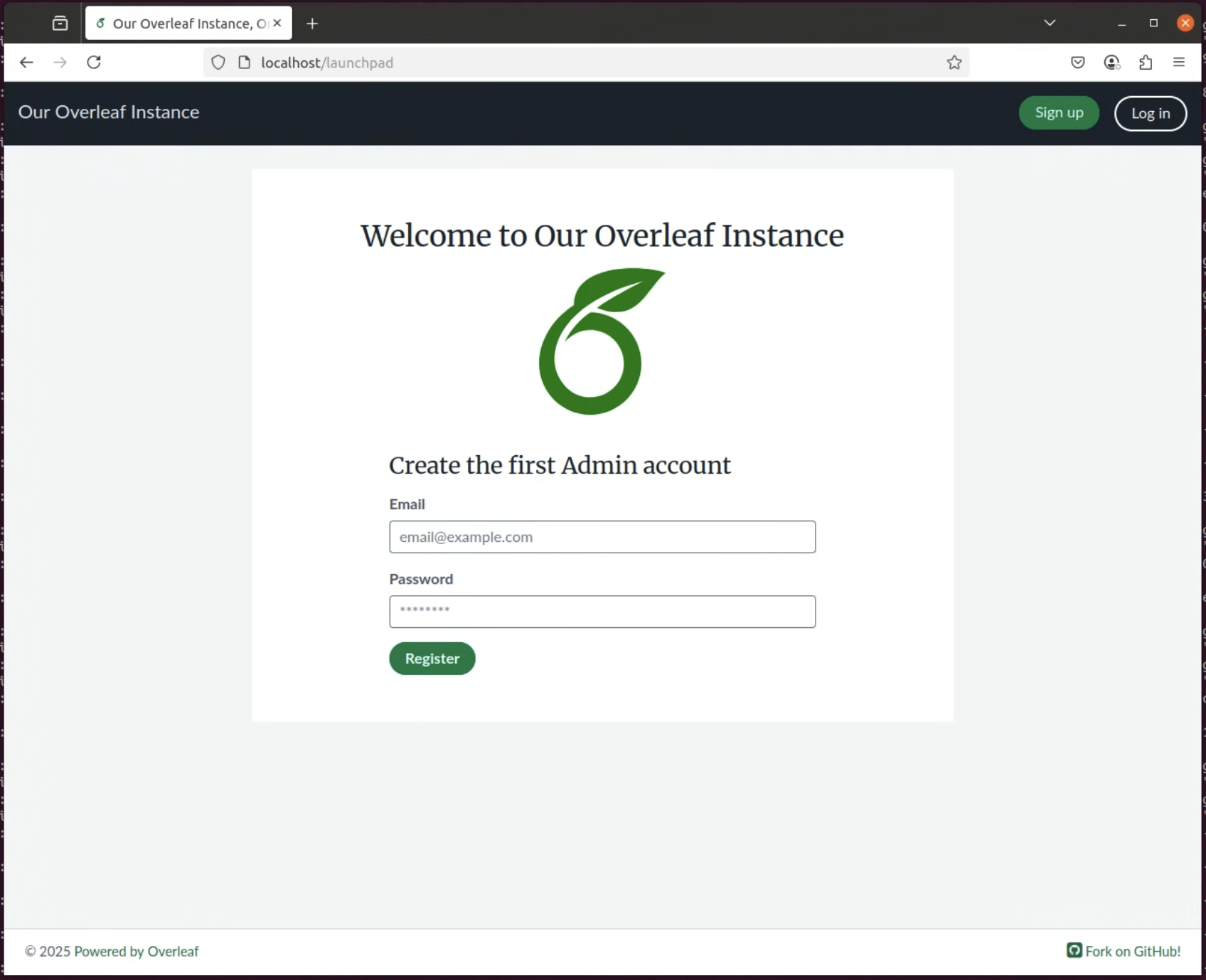Image resolution: width=1206 pixels, height=980 pixels.
Task: Follow the Powered by Overleaf link
Action: click(136, 951)
